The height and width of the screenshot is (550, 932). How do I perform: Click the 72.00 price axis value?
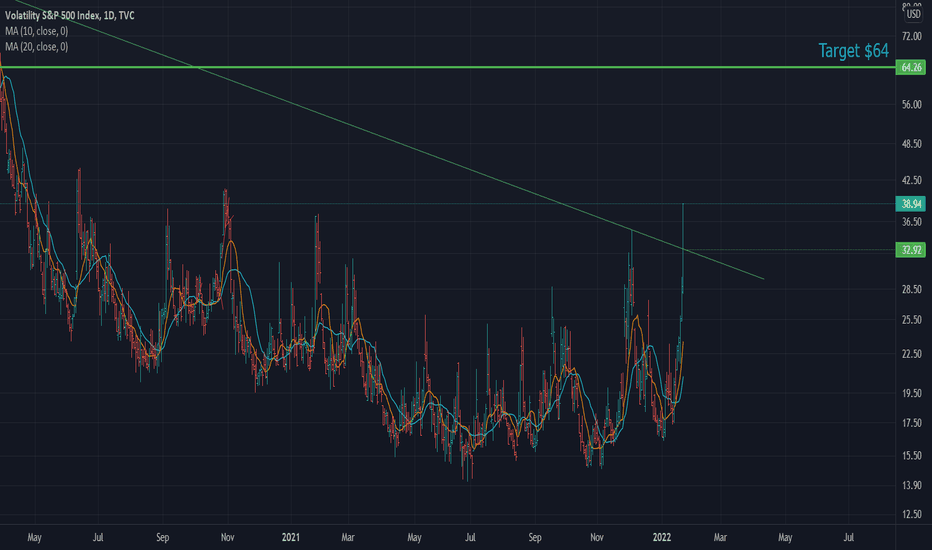[x=911, y=36]
